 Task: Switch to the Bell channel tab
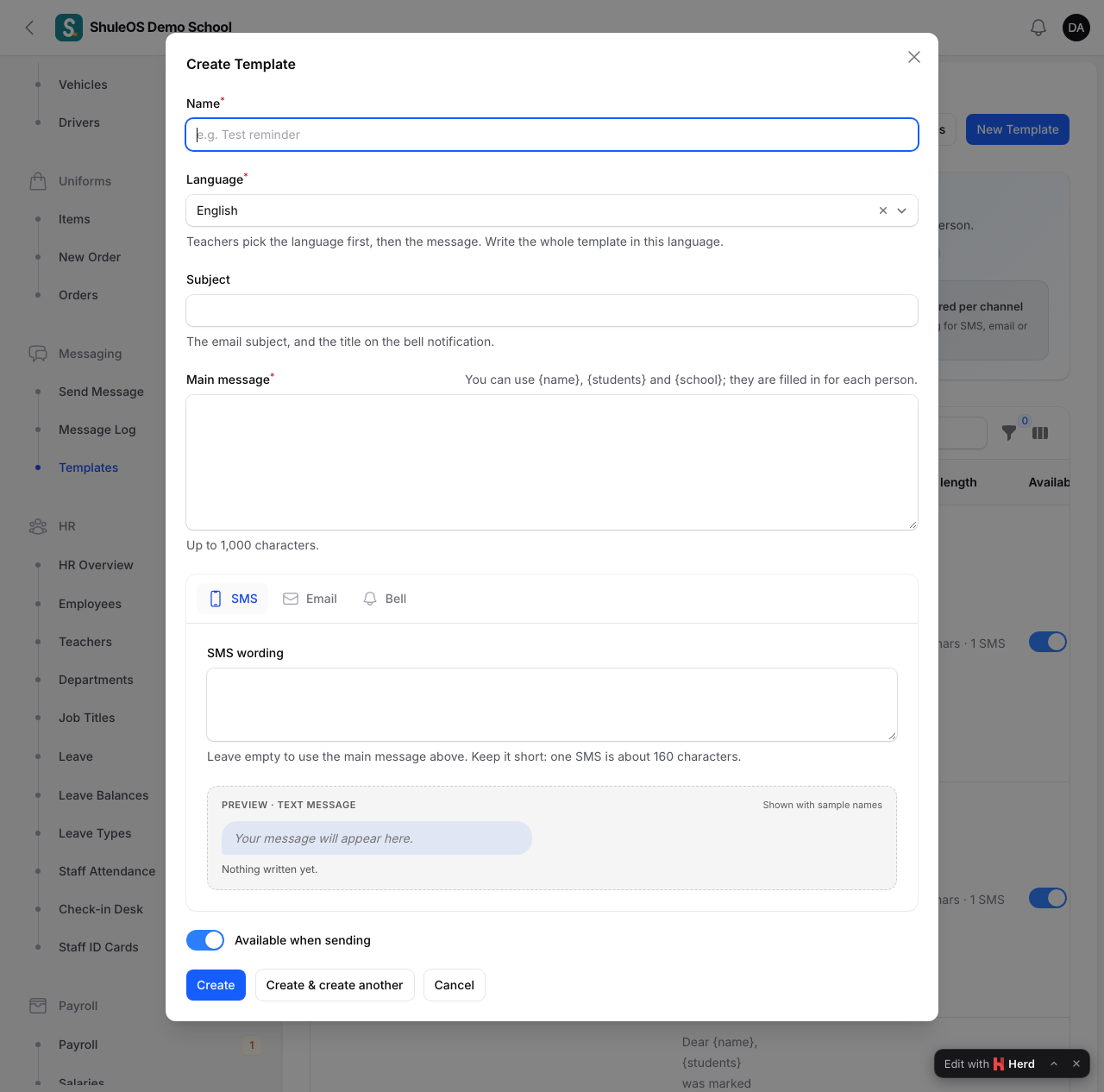tap(385, 599)
